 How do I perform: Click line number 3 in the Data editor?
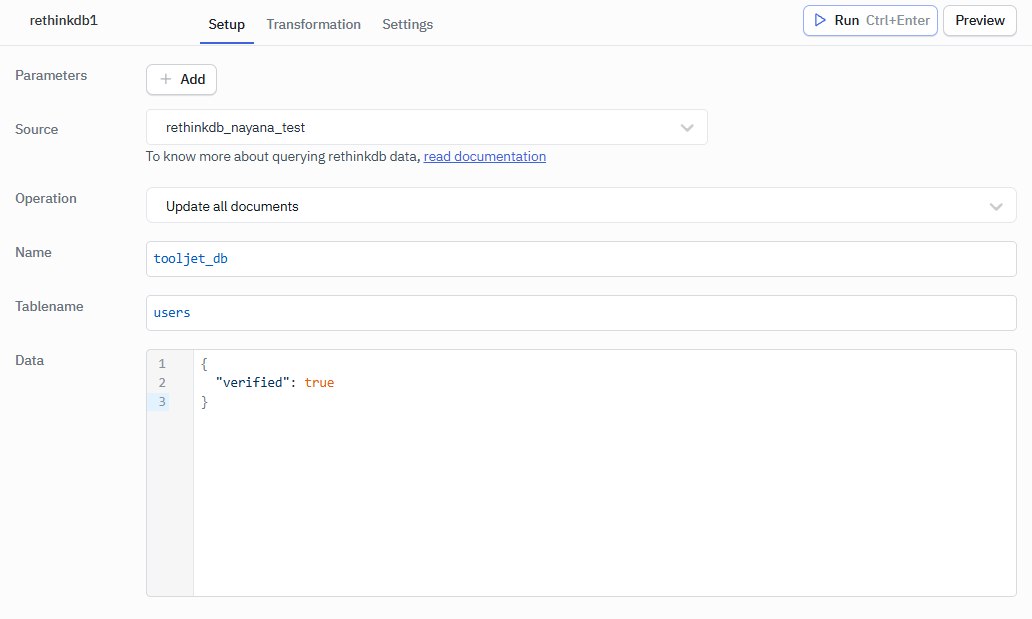click(x=161, y=401)
